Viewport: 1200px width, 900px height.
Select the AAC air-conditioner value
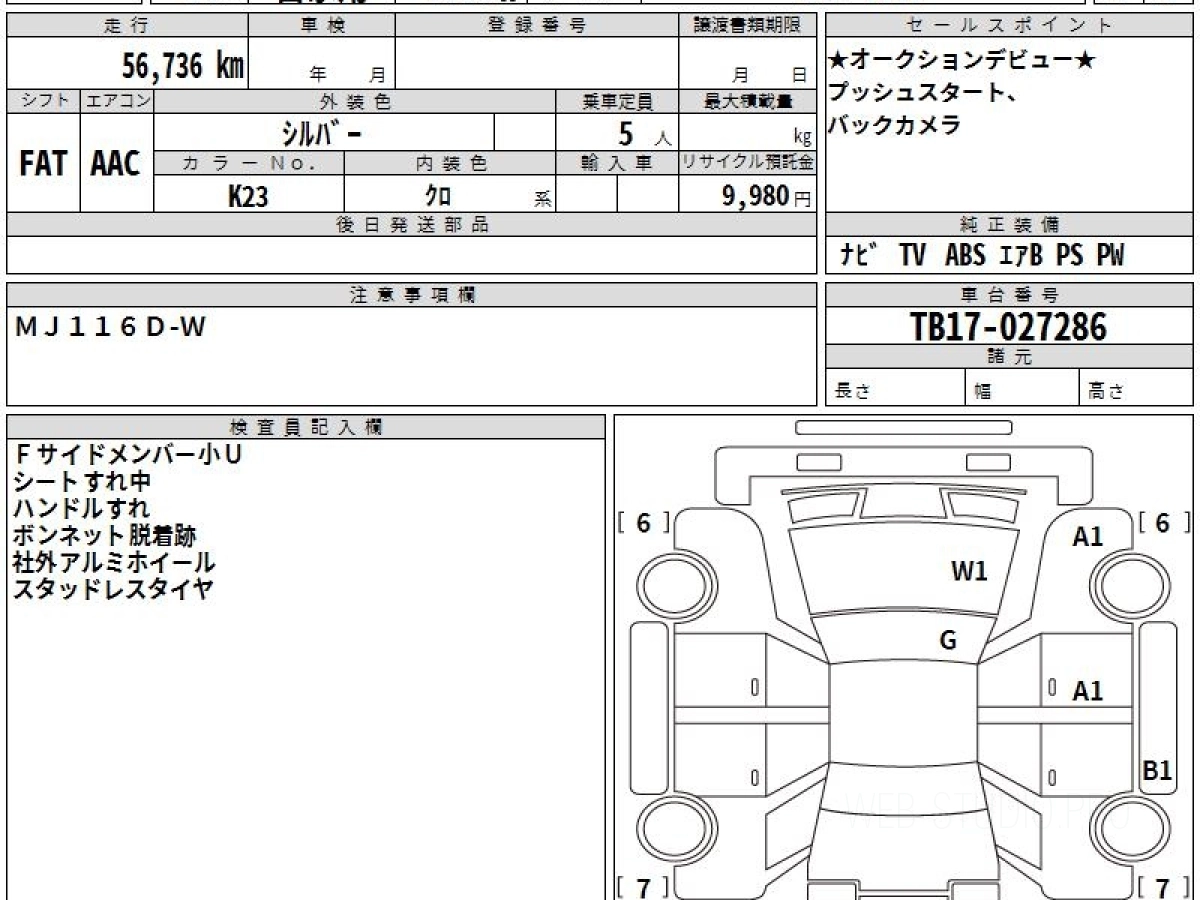116,163
